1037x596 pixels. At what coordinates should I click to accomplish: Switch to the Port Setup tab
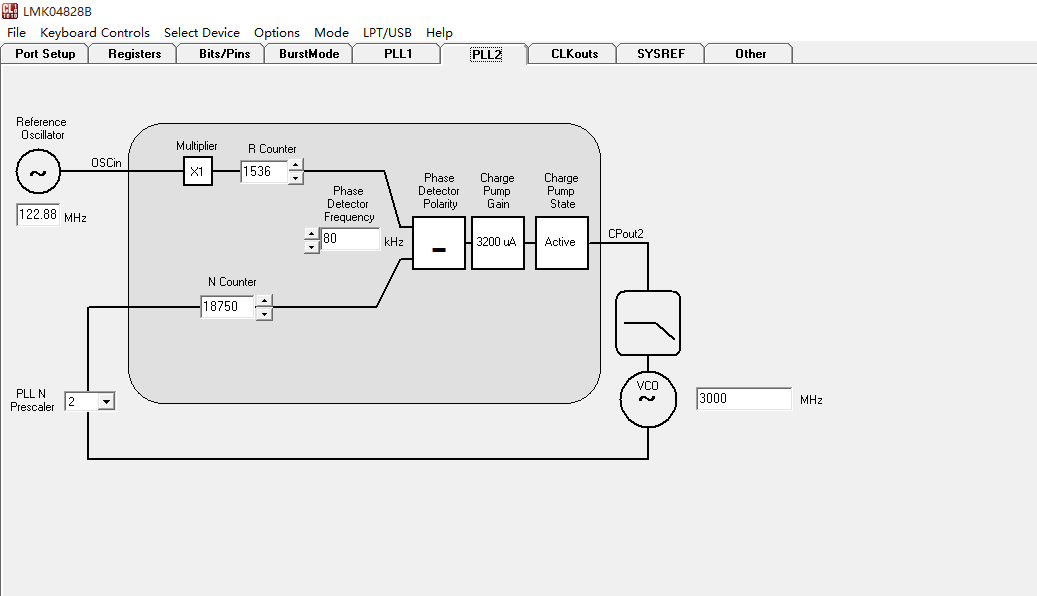coord(45,54)
